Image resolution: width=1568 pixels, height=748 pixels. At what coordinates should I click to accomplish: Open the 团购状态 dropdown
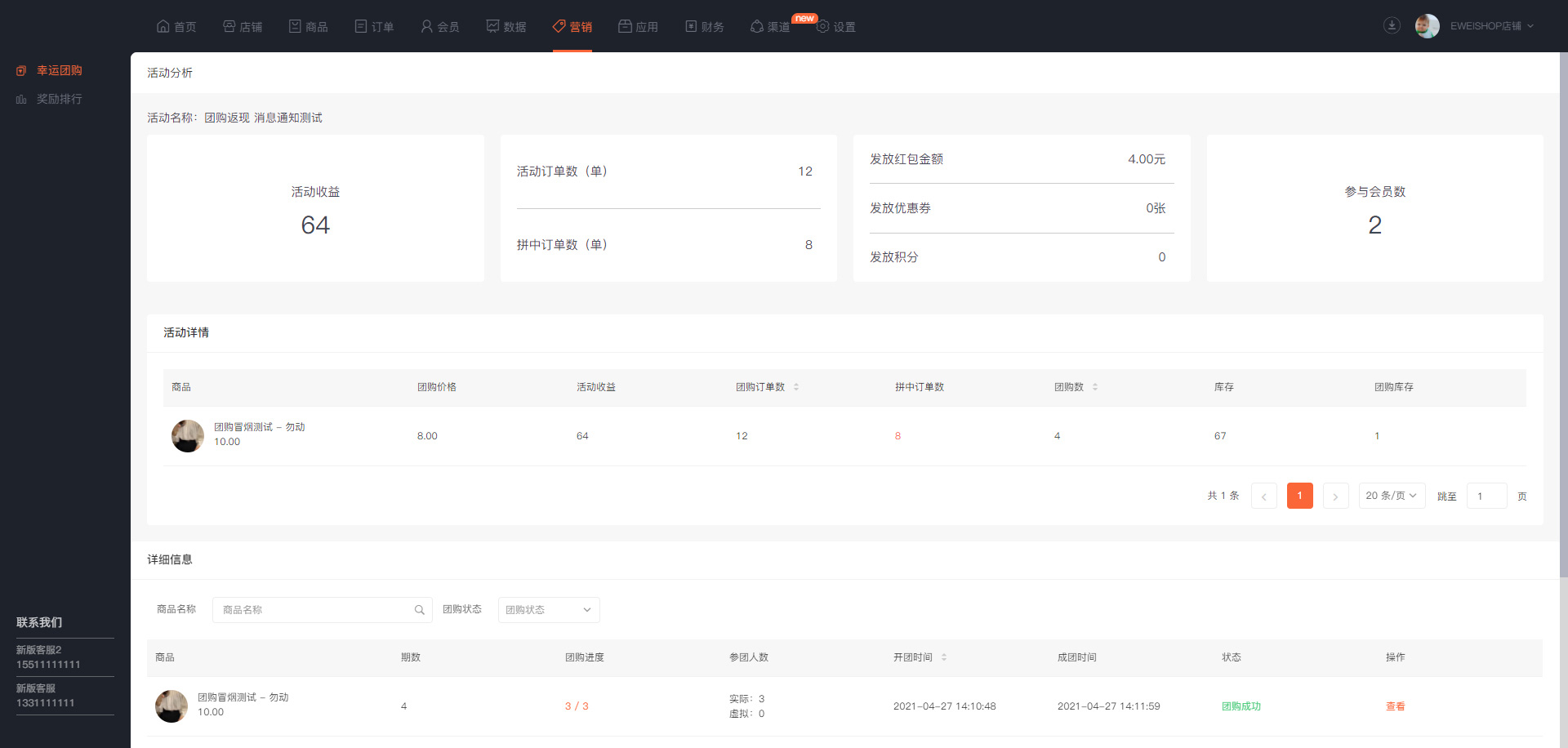(549, 610)
